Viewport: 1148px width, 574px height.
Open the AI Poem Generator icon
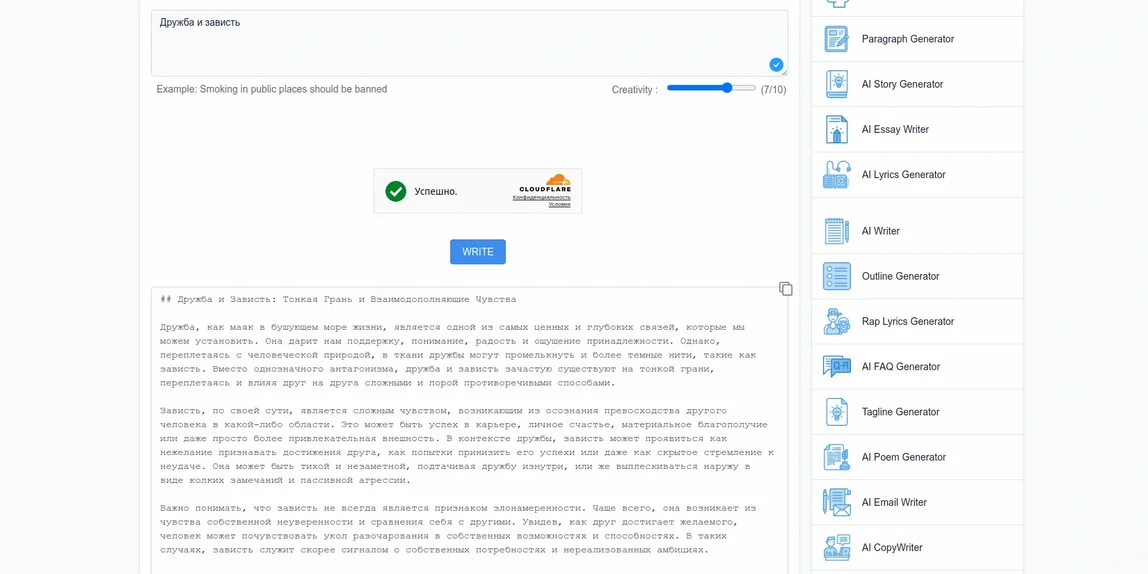tap(836, 458)
